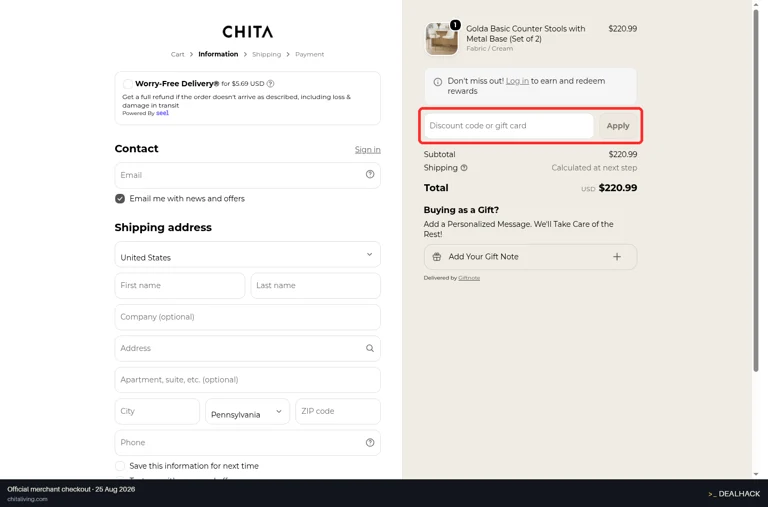Expand Add Your Gift Note
Screen dimensions: 768x507
(x=530, y=257)
